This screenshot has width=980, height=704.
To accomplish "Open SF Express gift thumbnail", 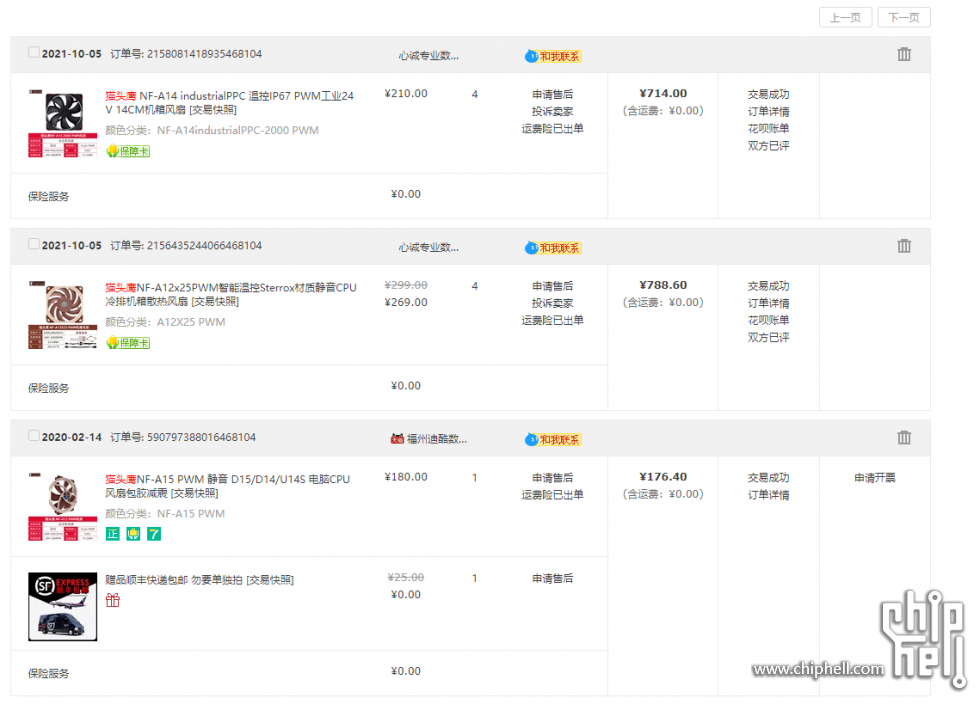I will (62, 606).
